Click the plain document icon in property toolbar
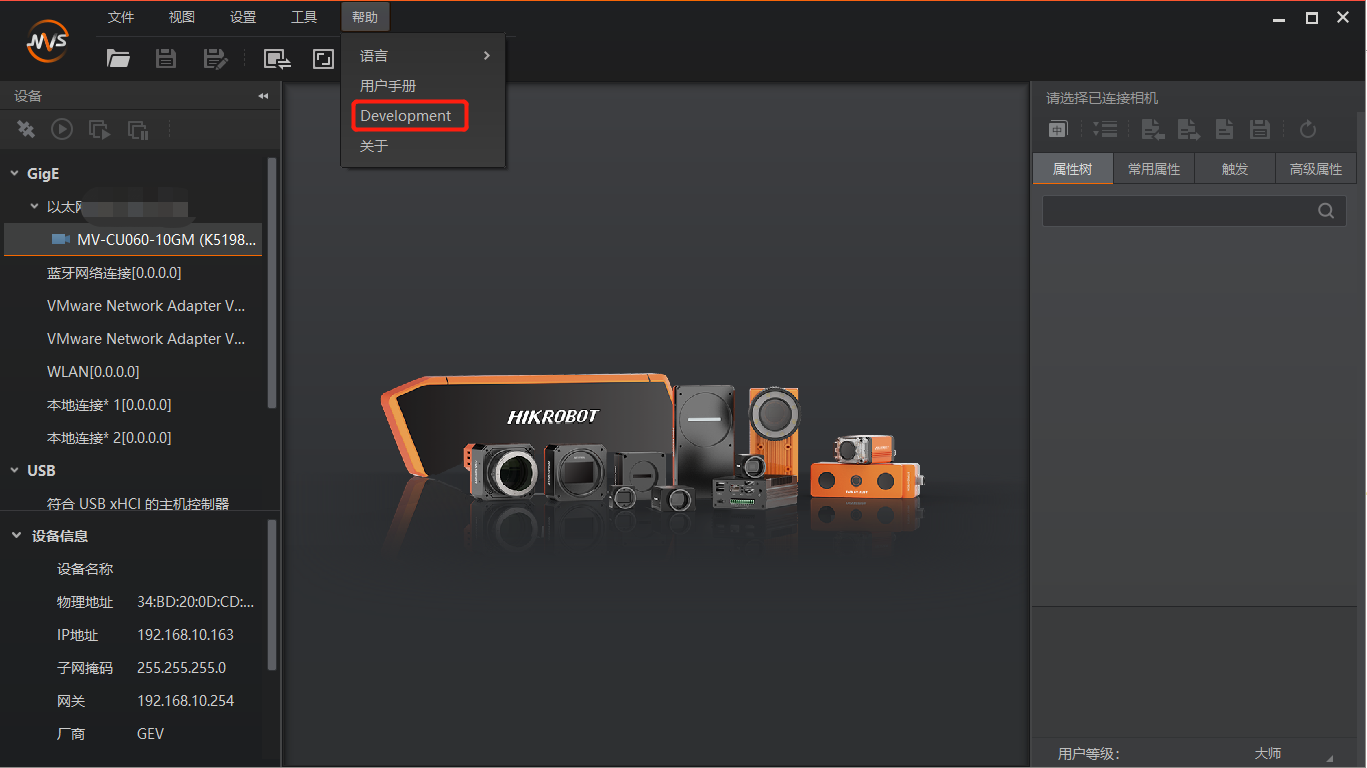1367x768 pixels. tap(1224, 129)
